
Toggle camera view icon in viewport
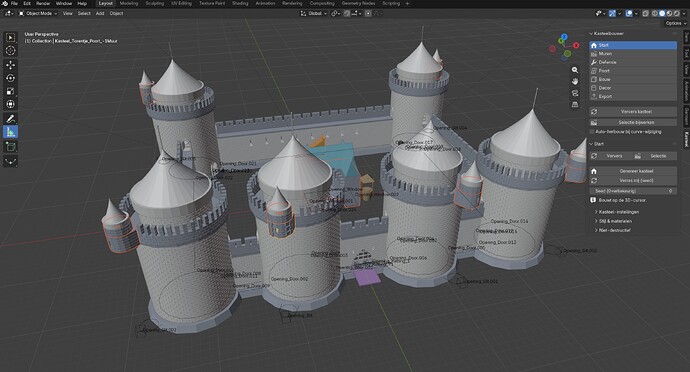tap(575, 93)
